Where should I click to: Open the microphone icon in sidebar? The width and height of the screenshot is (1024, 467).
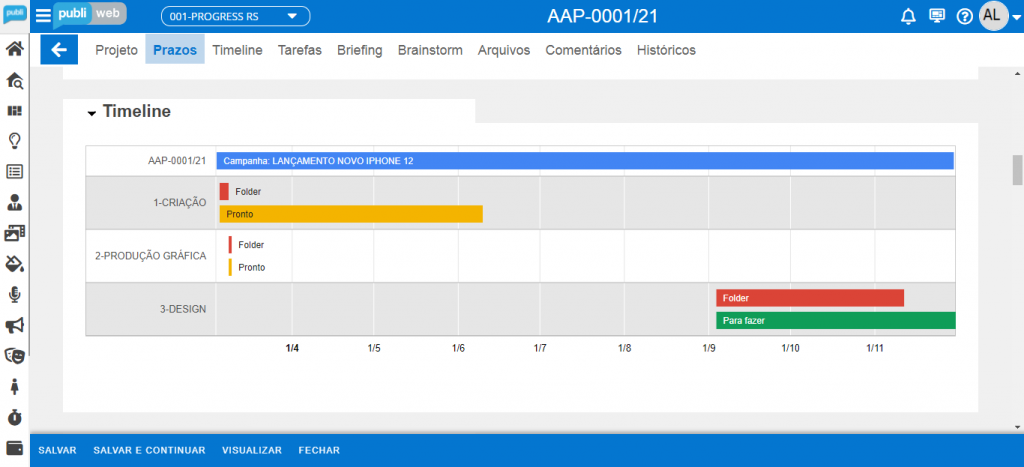(x=14, y=295)
